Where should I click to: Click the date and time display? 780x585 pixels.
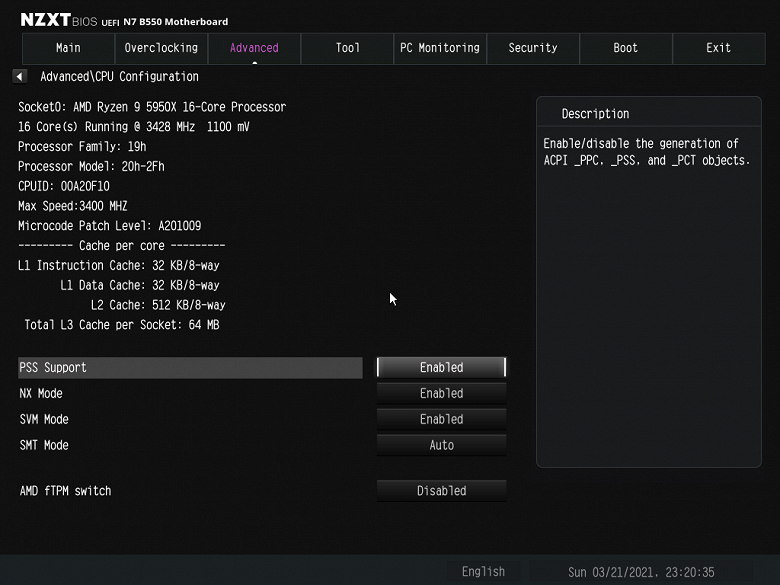click(641, 572)
